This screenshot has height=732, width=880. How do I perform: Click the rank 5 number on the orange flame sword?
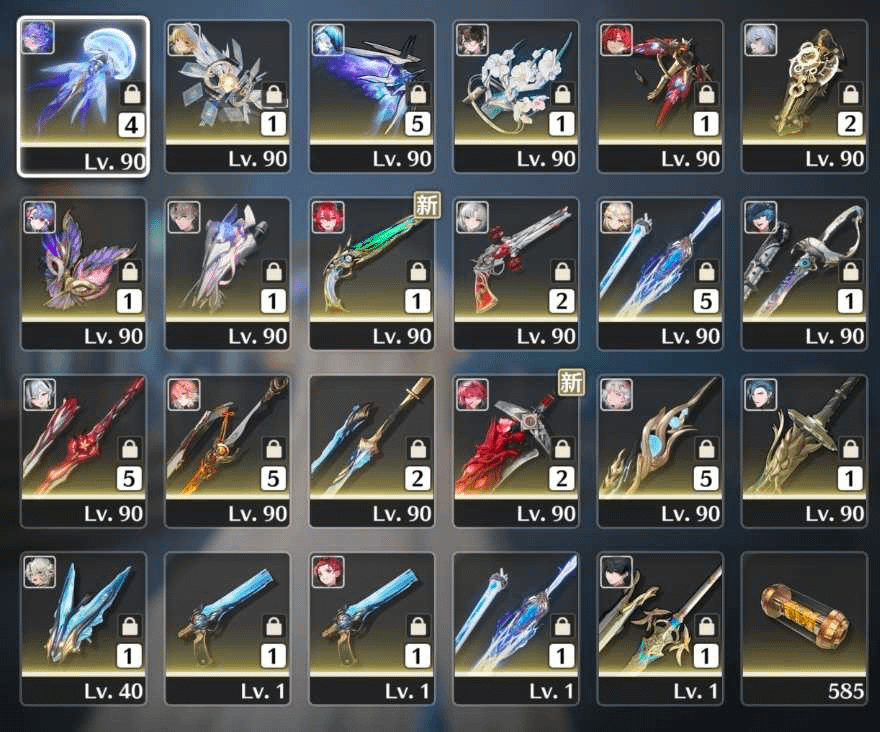point(273,478)
